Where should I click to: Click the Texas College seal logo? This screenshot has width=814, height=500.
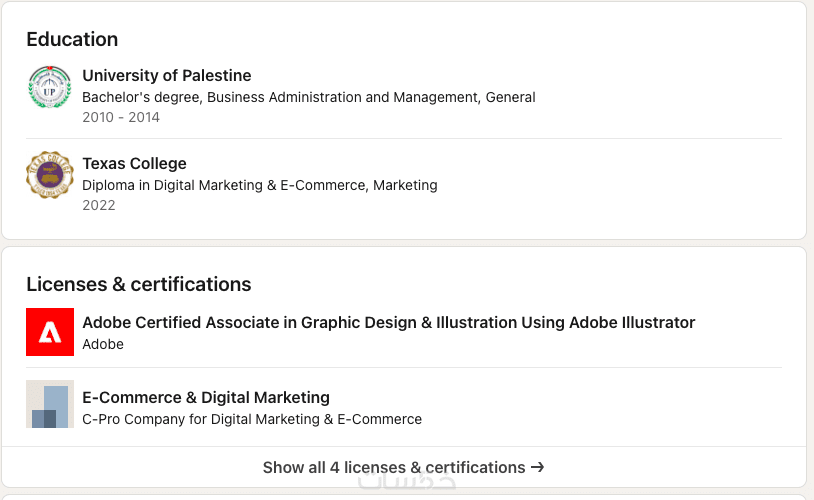tap(49, 175)
